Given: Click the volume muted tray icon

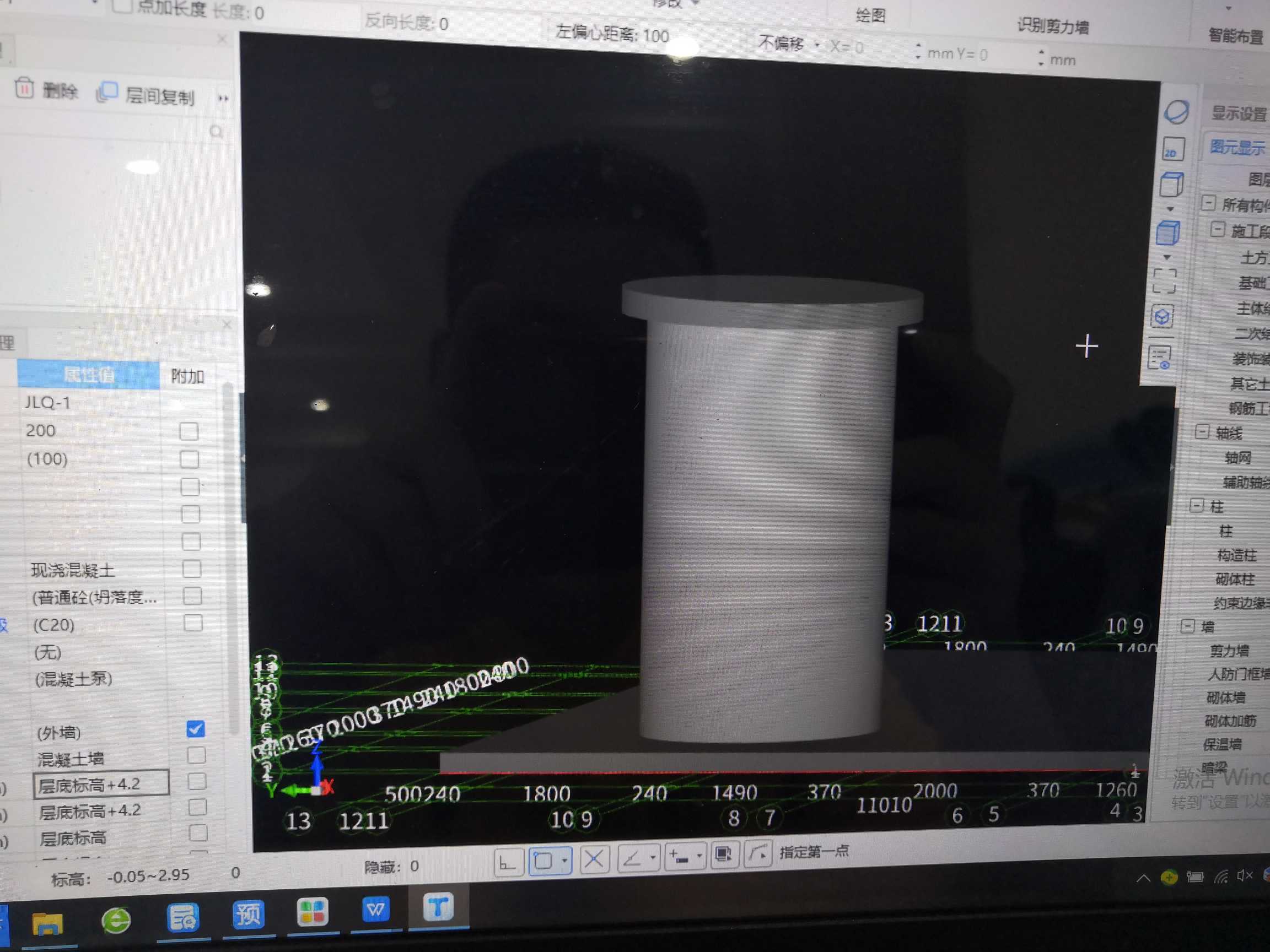Looking at the screenshot, I should pyautogui.click(x=1244, y=875).
